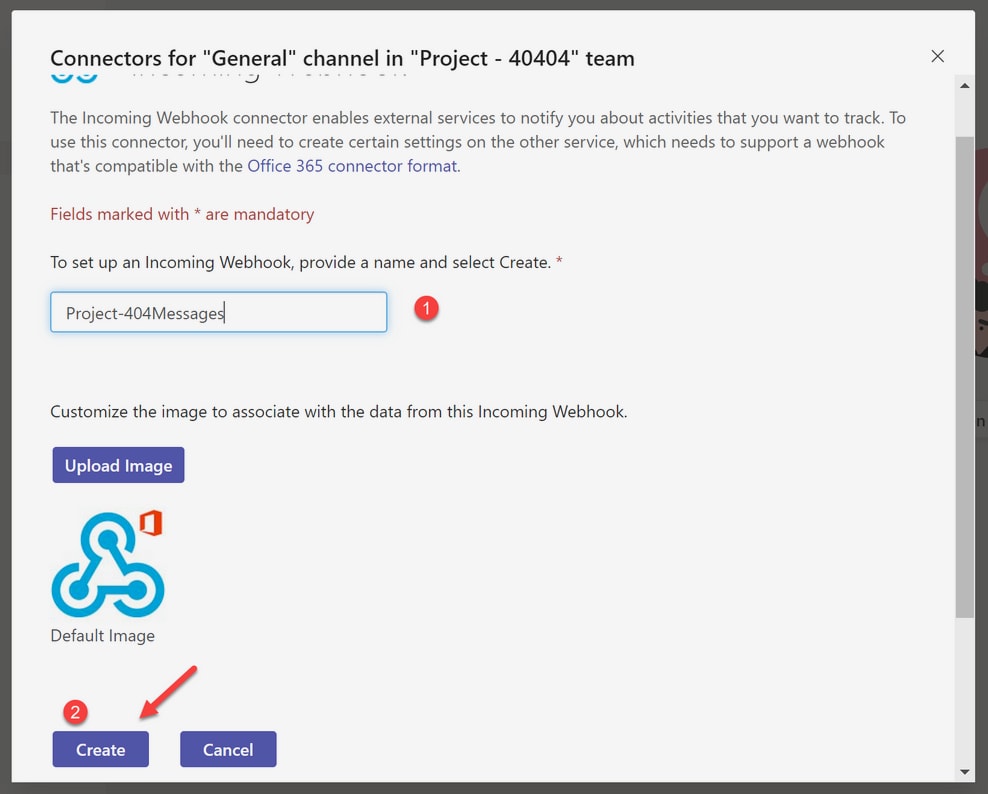Click 'Fields marked with * are mandatory' text

[x=182, y=214]
